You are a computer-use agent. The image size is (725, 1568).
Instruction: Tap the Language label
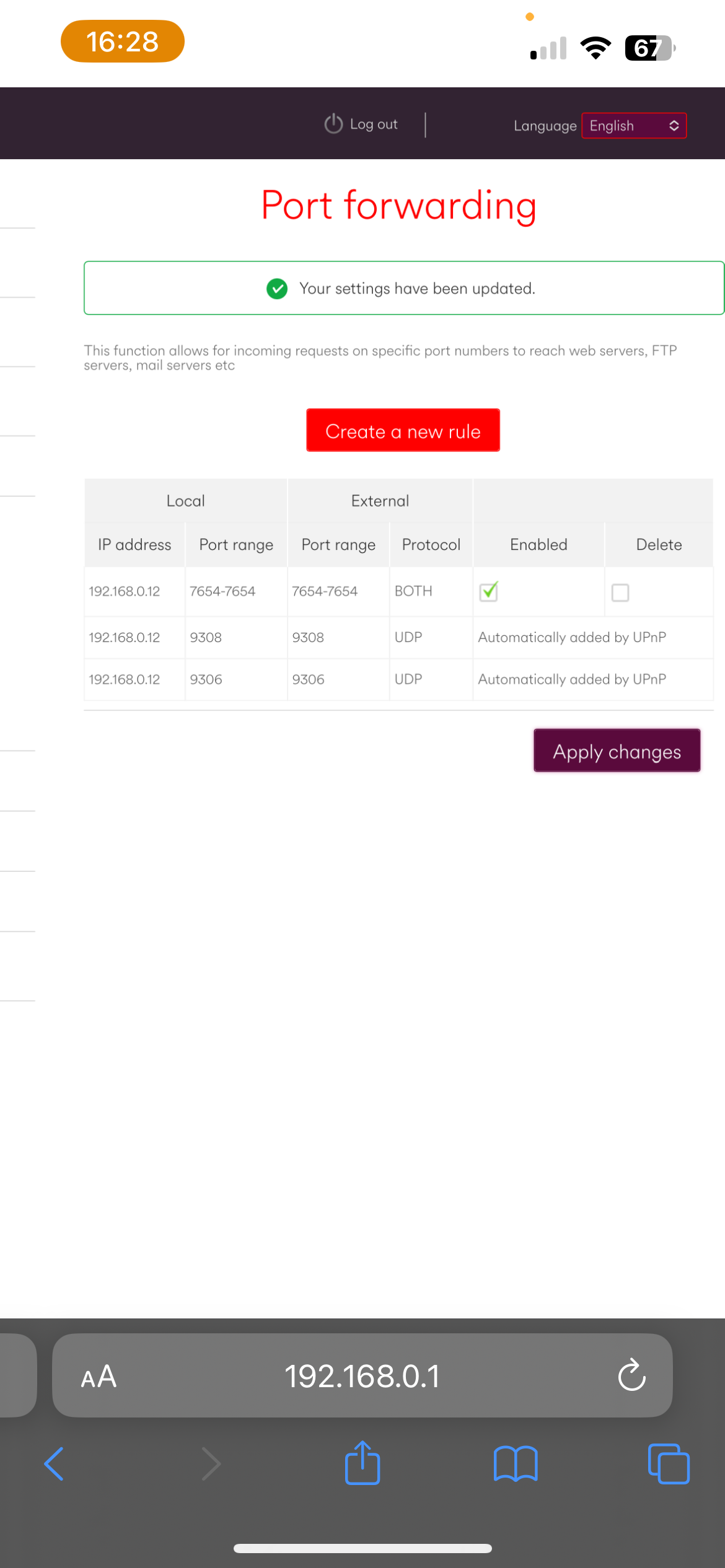[x=545, y=126]
